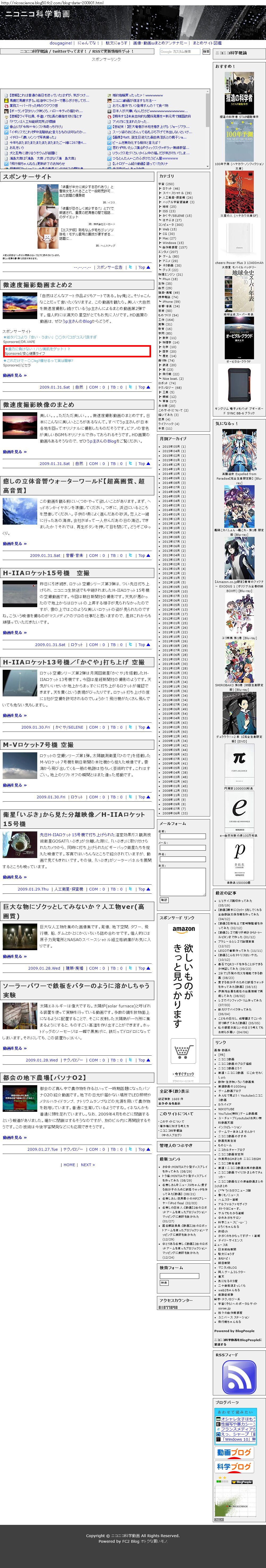Open post title 微速度撮影映像のまとめ

click(x=38, y=405)
